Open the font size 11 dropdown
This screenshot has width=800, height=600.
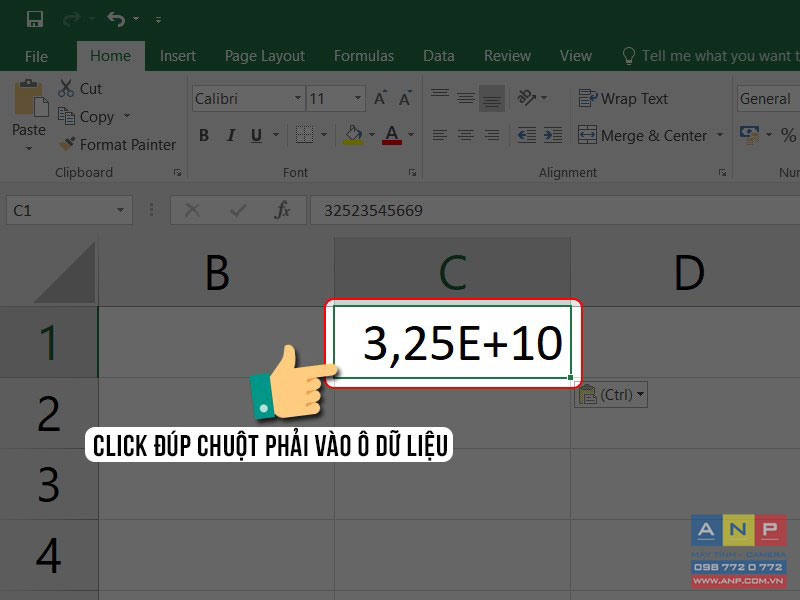358,98
